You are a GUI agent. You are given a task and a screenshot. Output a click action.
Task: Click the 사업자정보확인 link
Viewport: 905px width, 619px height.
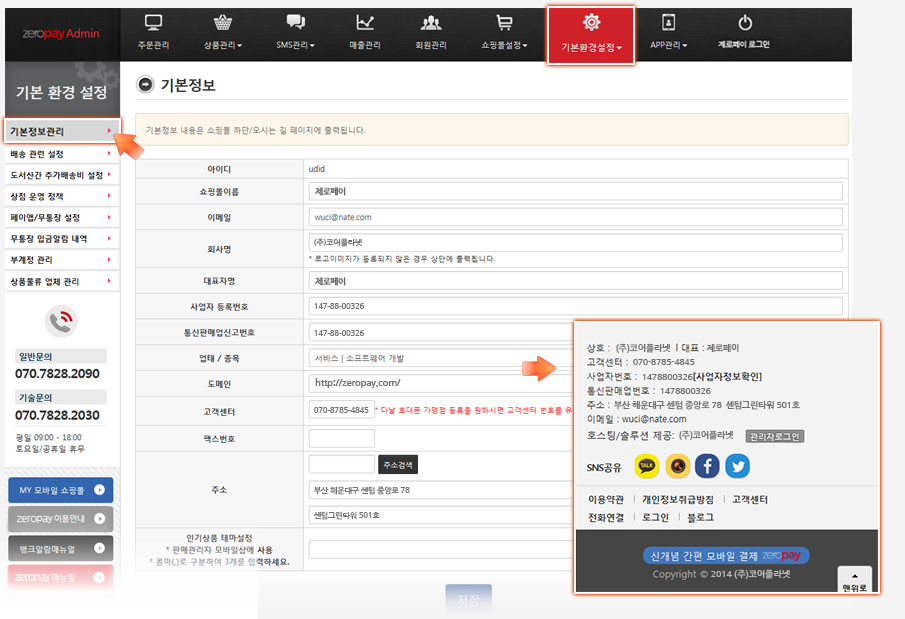click(727, 376)
